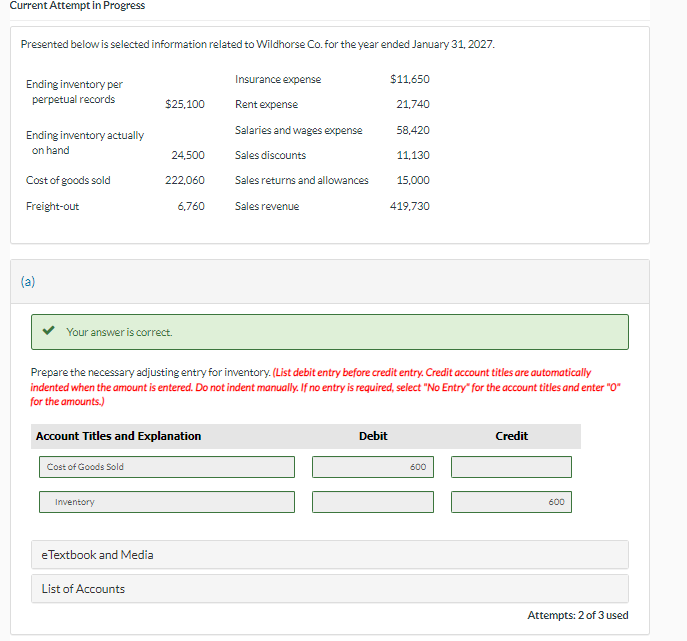Screen dimensions: 687x641
Task: Click the 'Prepare the necessary adjusting entry' instruction
Action: (x=150, y=372)
